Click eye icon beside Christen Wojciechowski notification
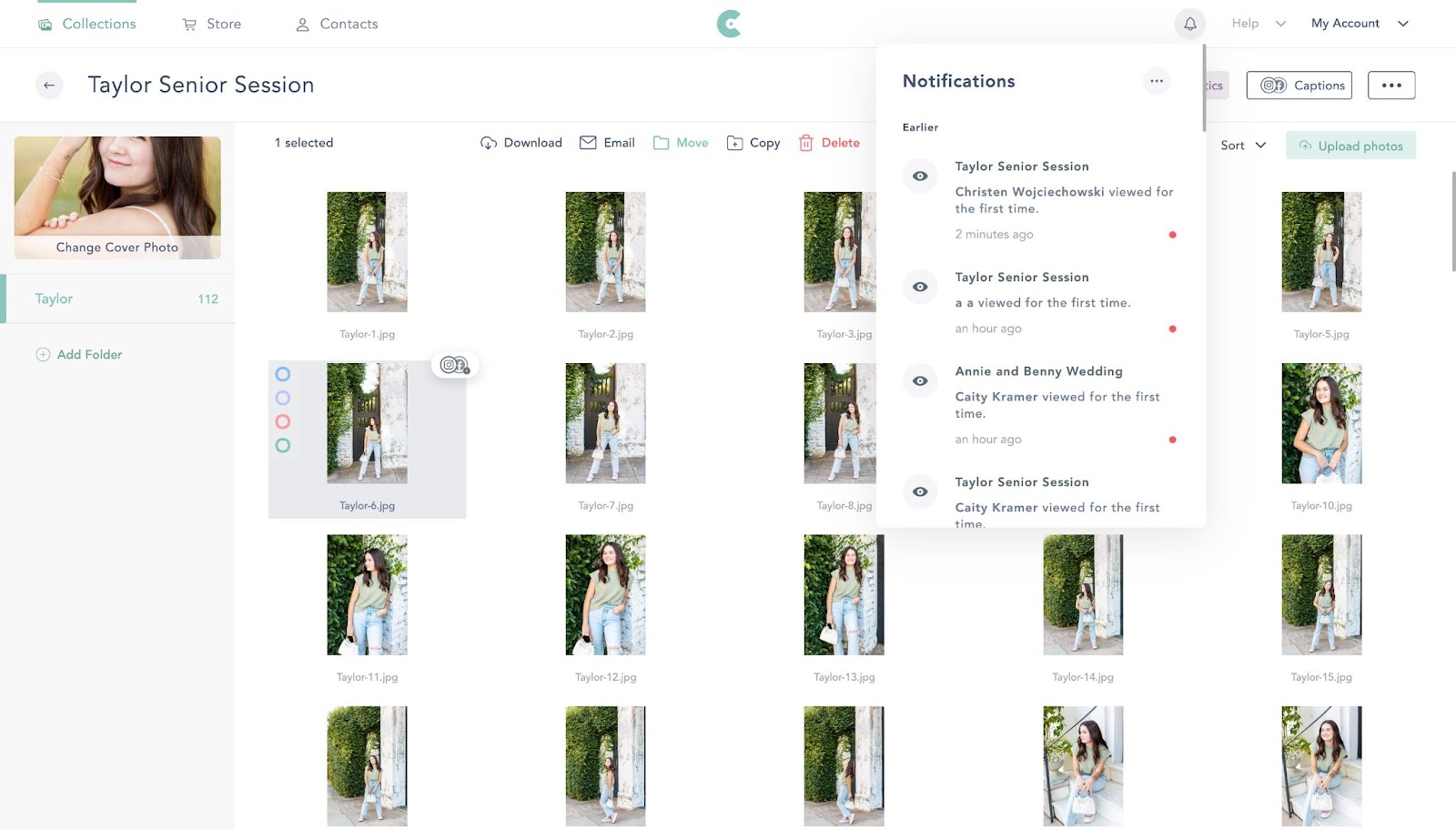1456x830 pixels. (920, 176)
